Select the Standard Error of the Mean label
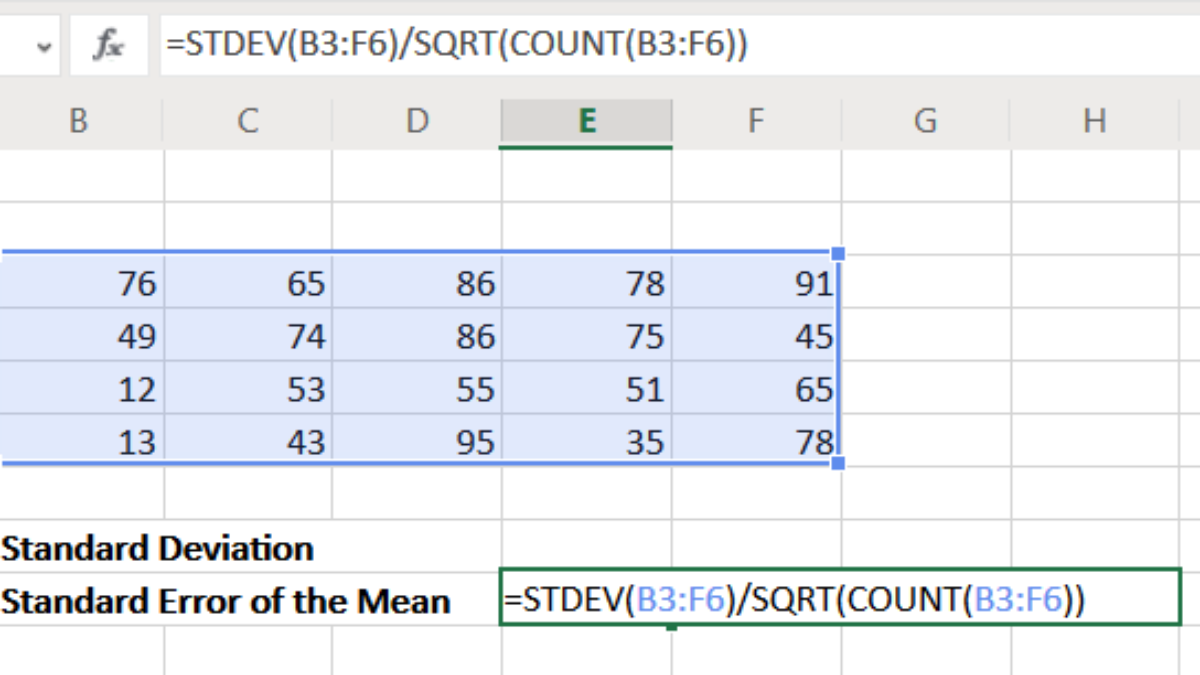Image resolution: width=1200 pixels, height=675 pixels. click(226, 601)
